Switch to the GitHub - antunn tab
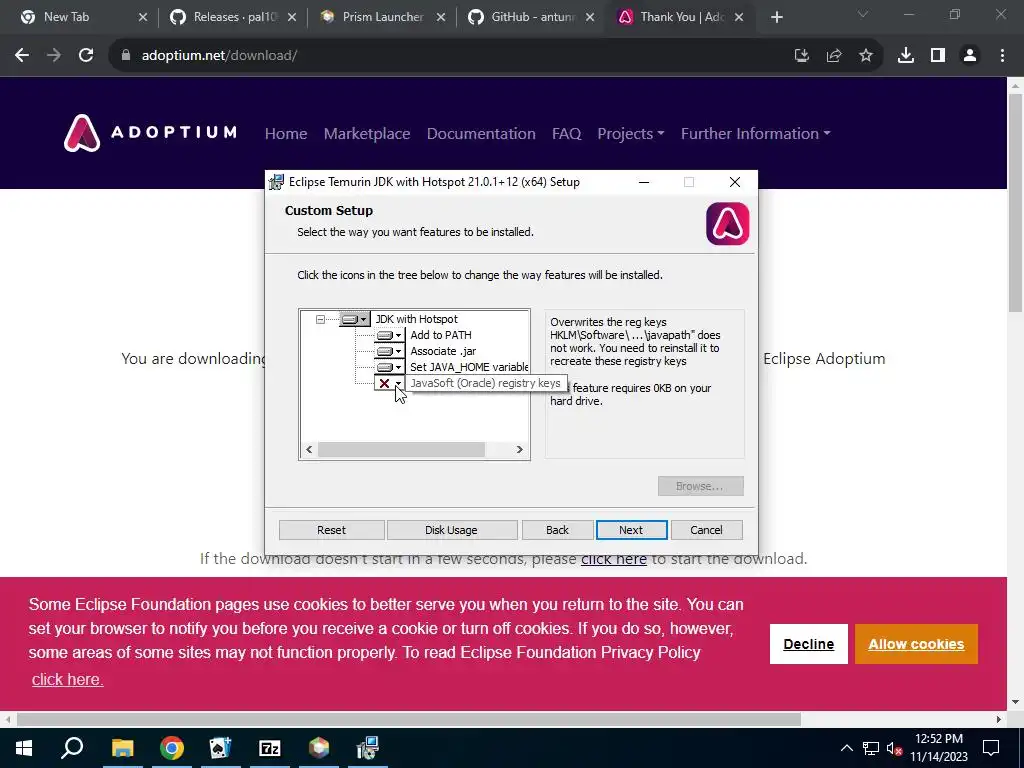 pyautogui.click(x=533, y=17)
